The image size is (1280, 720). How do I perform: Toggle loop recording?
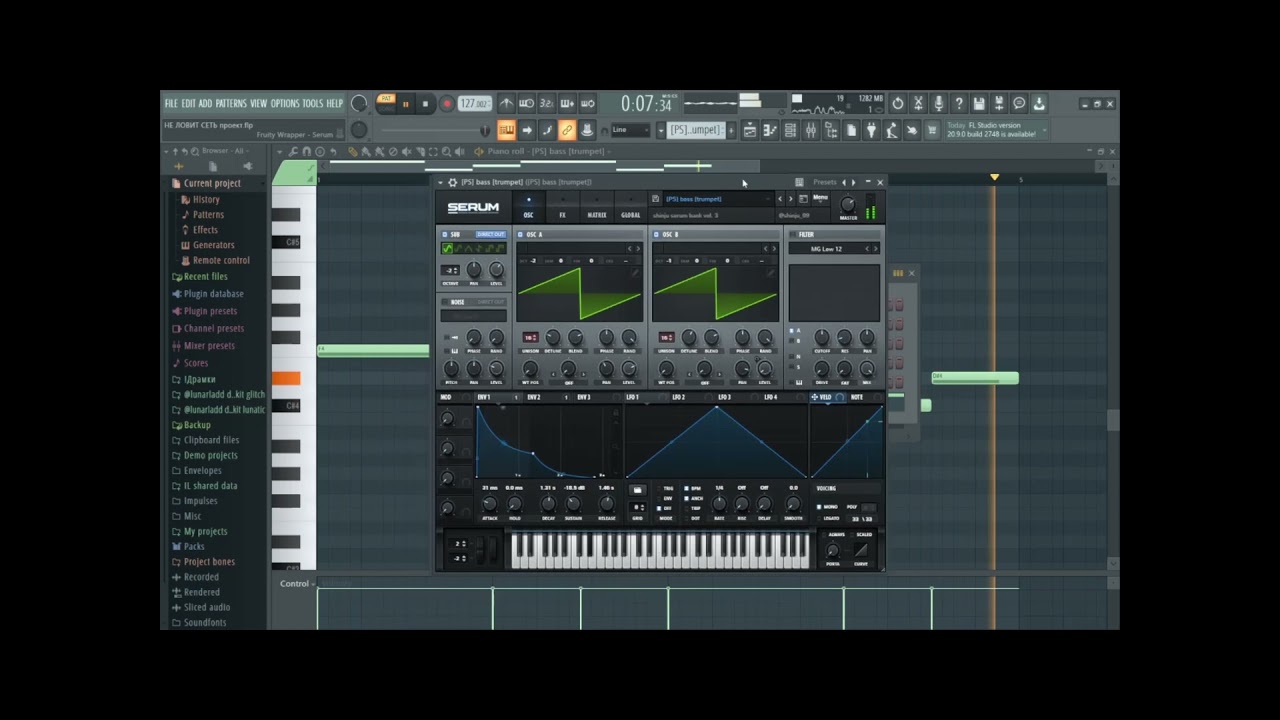click(x=587, y=104)
